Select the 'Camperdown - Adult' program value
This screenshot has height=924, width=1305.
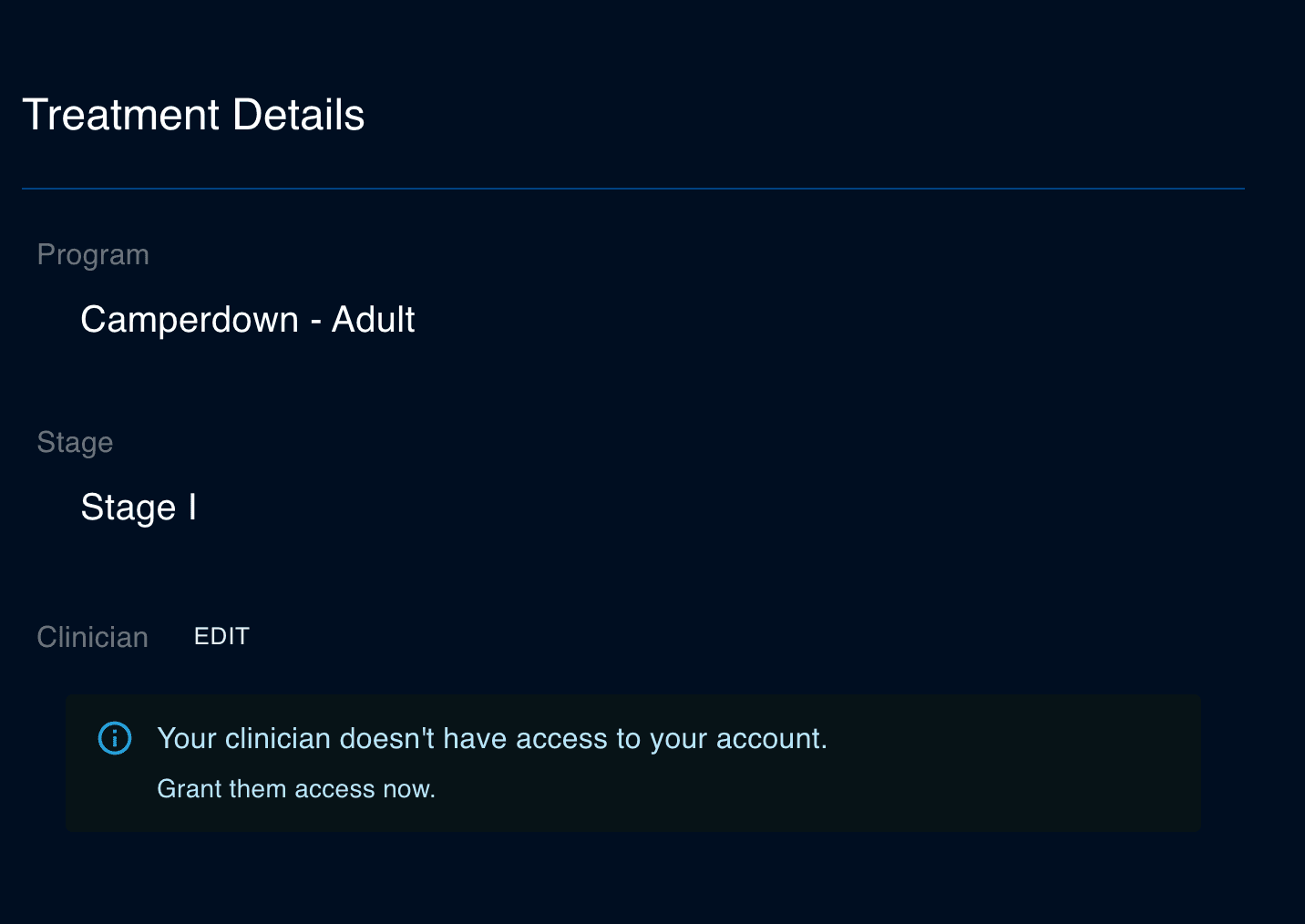coord(248,320)
